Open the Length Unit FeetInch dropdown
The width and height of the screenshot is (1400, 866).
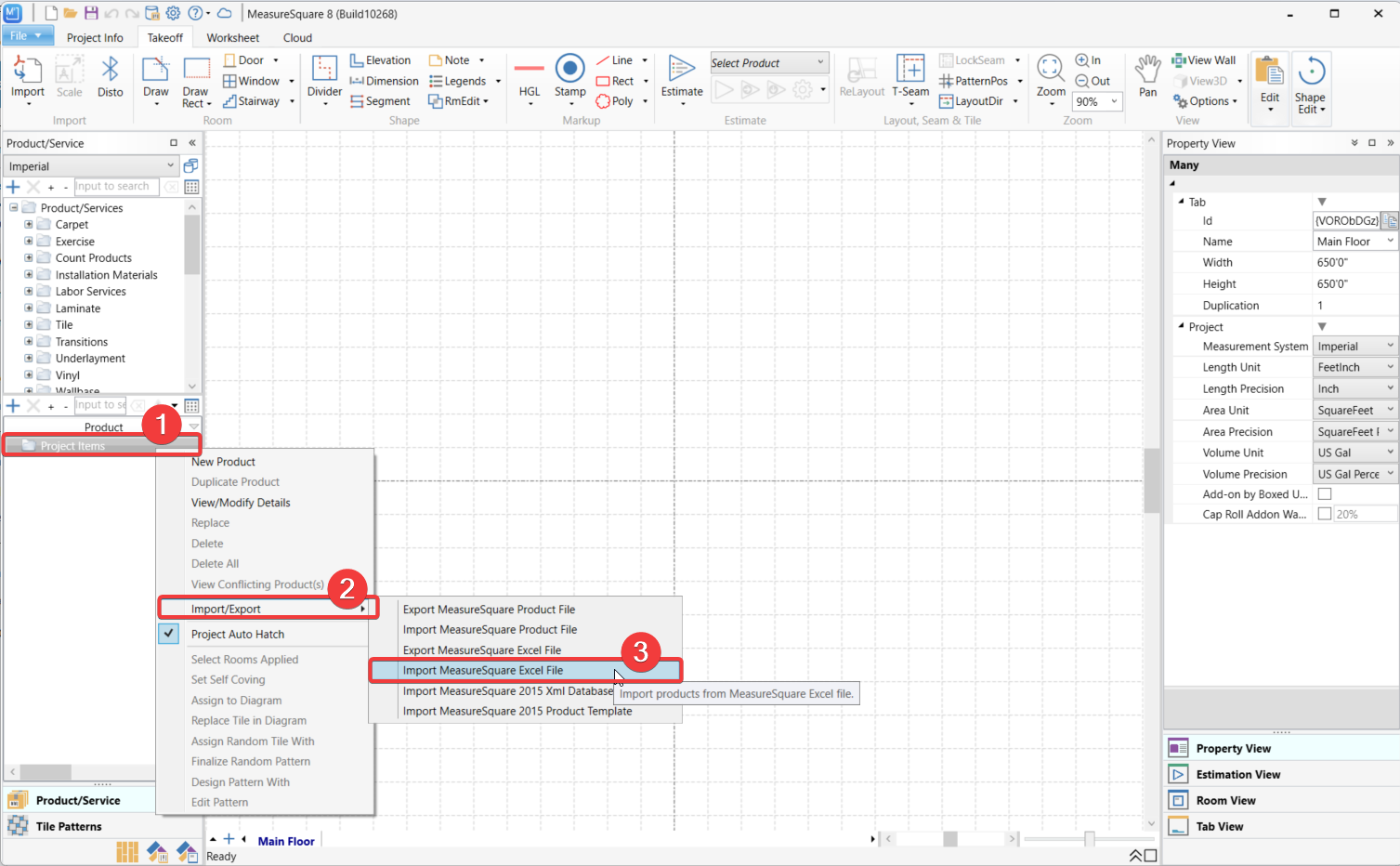coord(1355,367)
